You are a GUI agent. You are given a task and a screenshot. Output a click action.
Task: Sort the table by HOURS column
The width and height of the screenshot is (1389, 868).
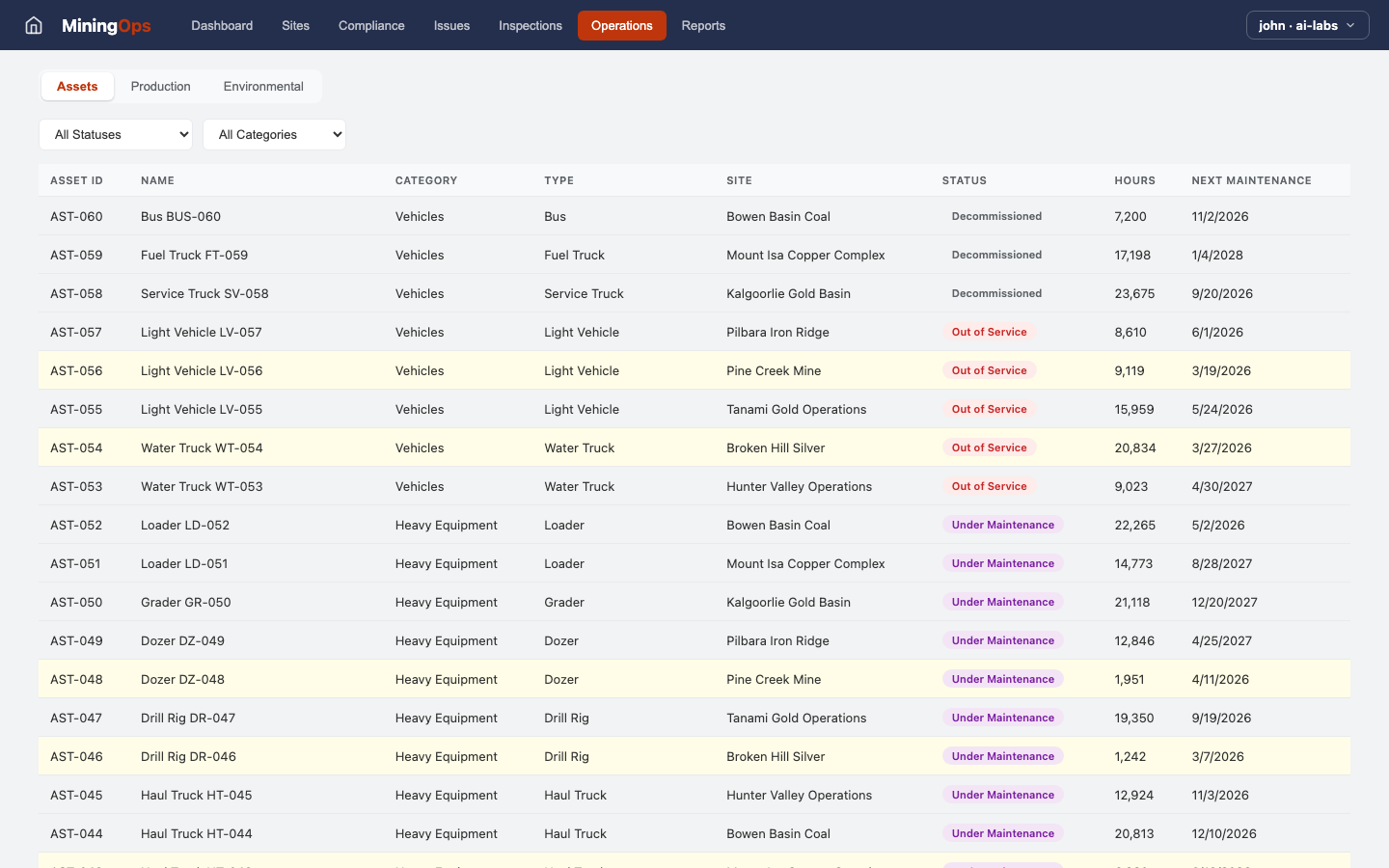pyautogui.click(x=1134, y=180)
